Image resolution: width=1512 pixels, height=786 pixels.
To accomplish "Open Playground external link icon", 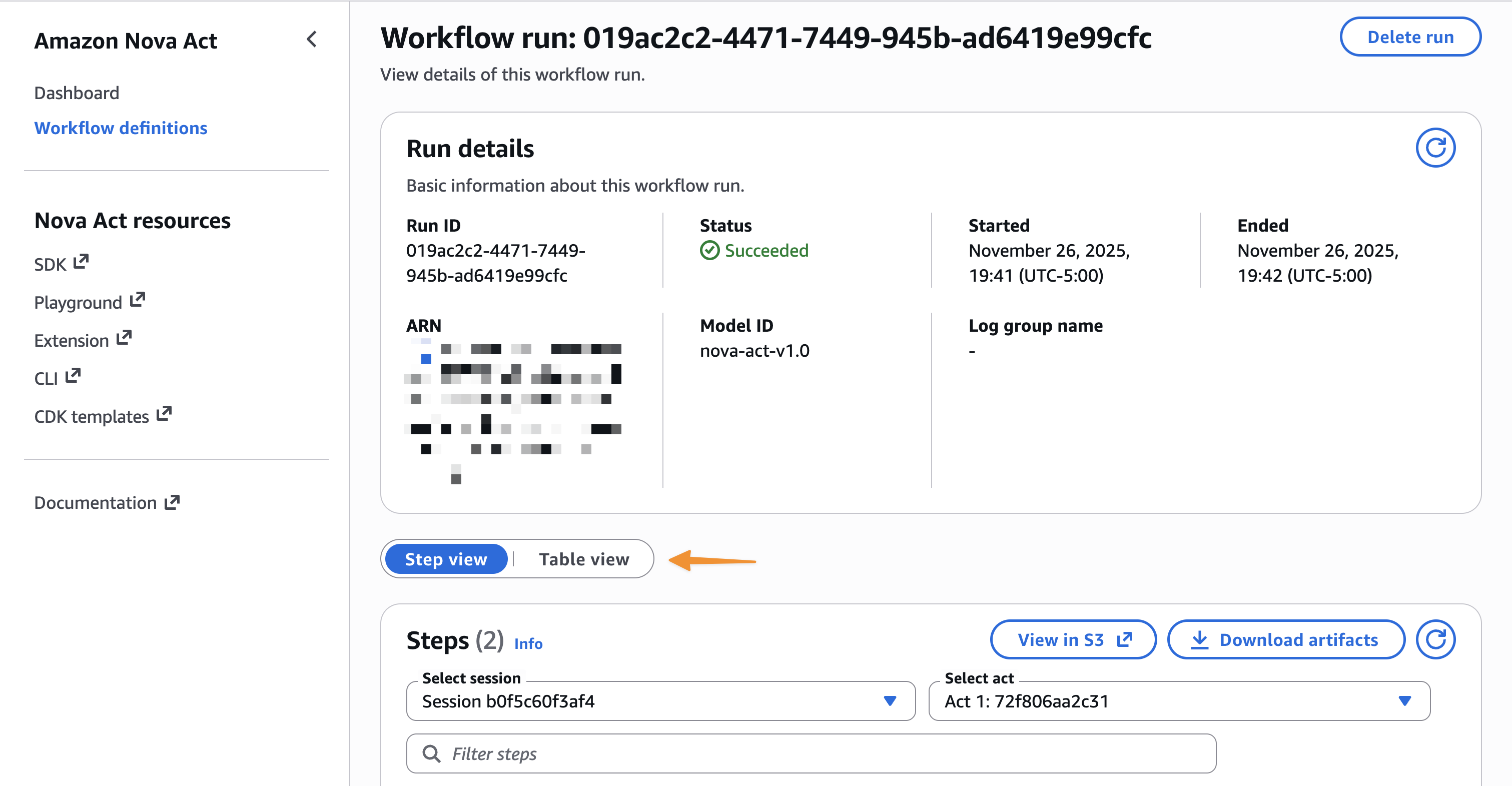I will (138, 300).
